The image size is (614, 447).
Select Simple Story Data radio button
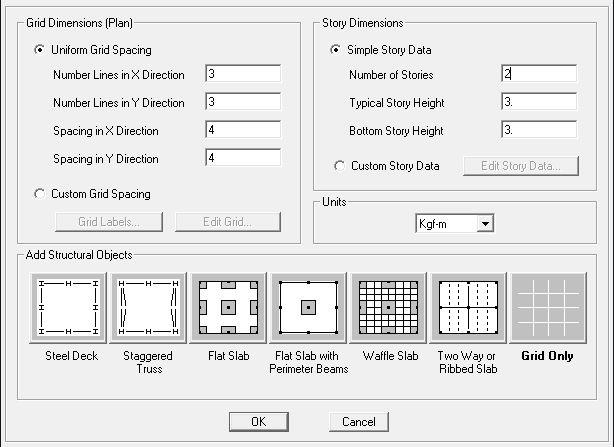(335, 50)
